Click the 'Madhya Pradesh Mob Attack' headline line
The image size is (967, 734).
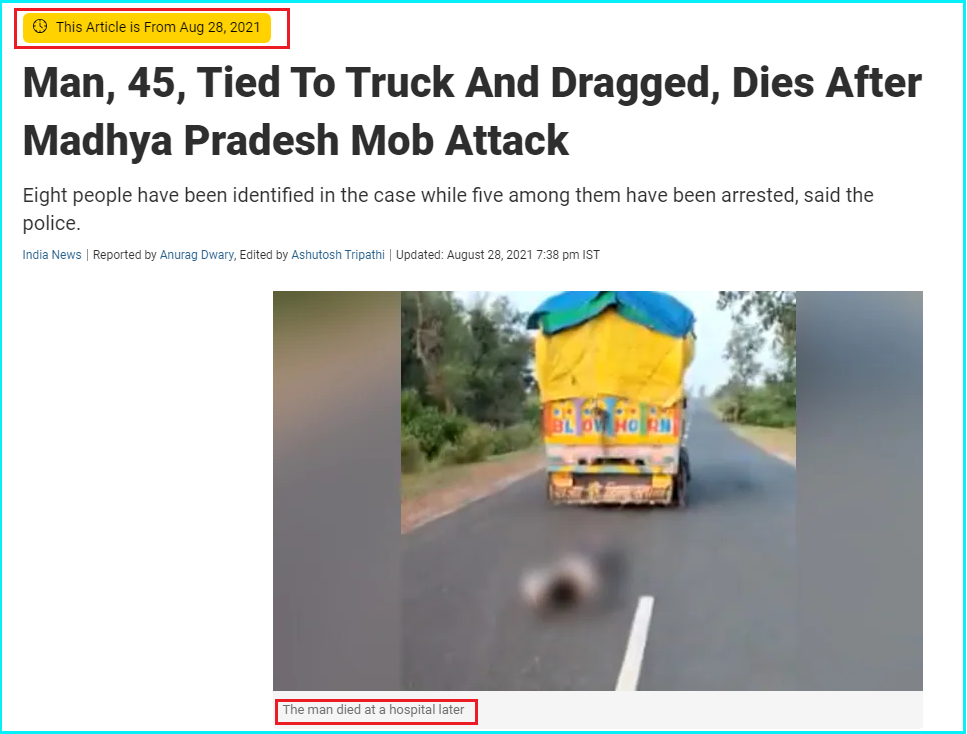coord(295,141)
